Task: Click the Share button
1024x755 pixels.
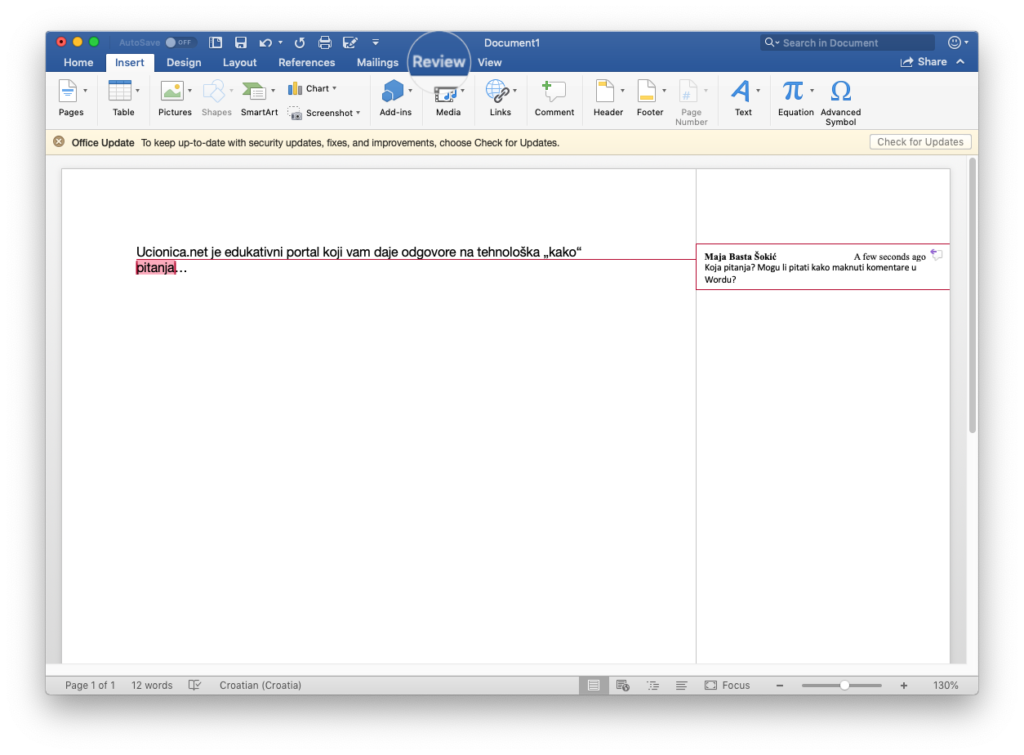Action: (924, 62)
